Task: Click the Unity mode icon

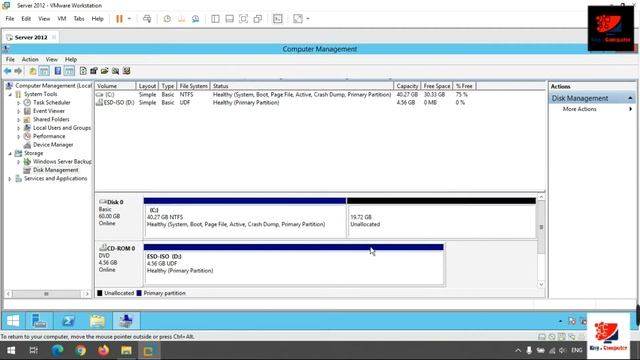Action: (258, 19)
